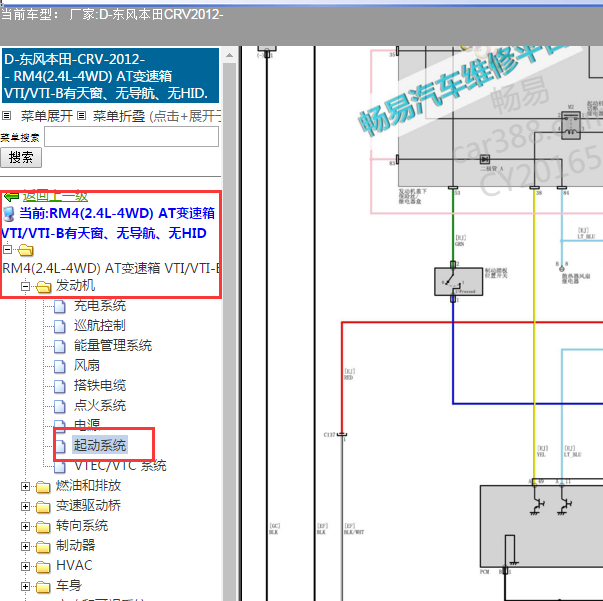The image size is (603, 601).
Task: Select the 燃油和排放 label
Action: [x=88, y=486]
